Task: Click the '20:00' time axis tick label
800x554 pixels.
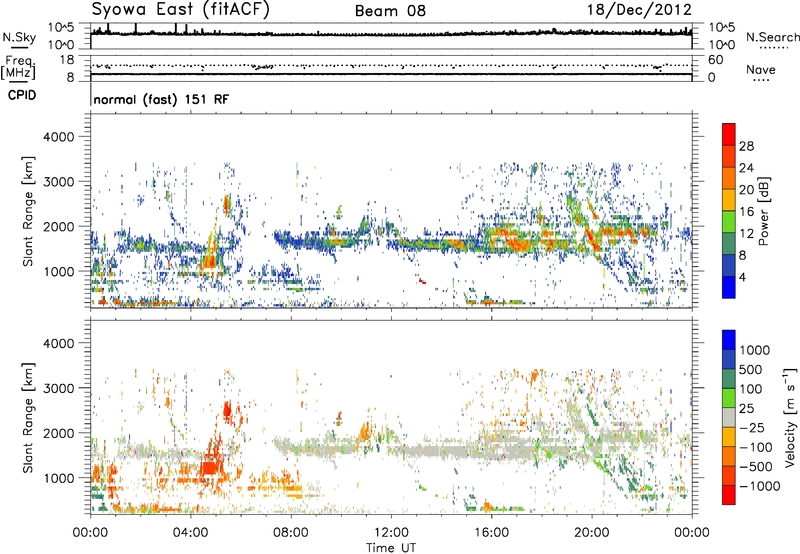Action: point(591,533)
